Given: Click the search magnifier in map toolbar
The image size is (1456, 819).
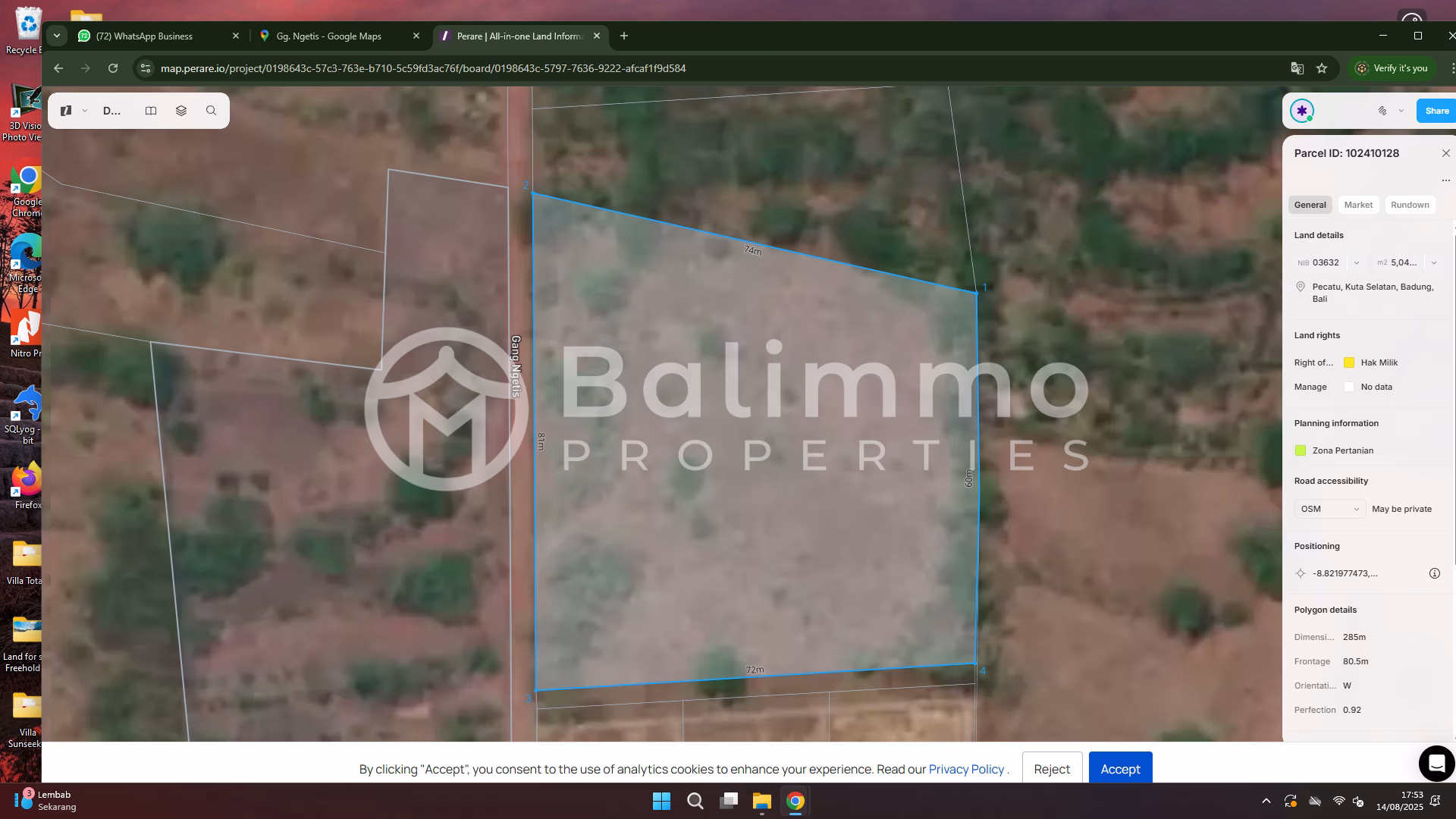Looking at the screenshot, I should (x=212, y=111).
